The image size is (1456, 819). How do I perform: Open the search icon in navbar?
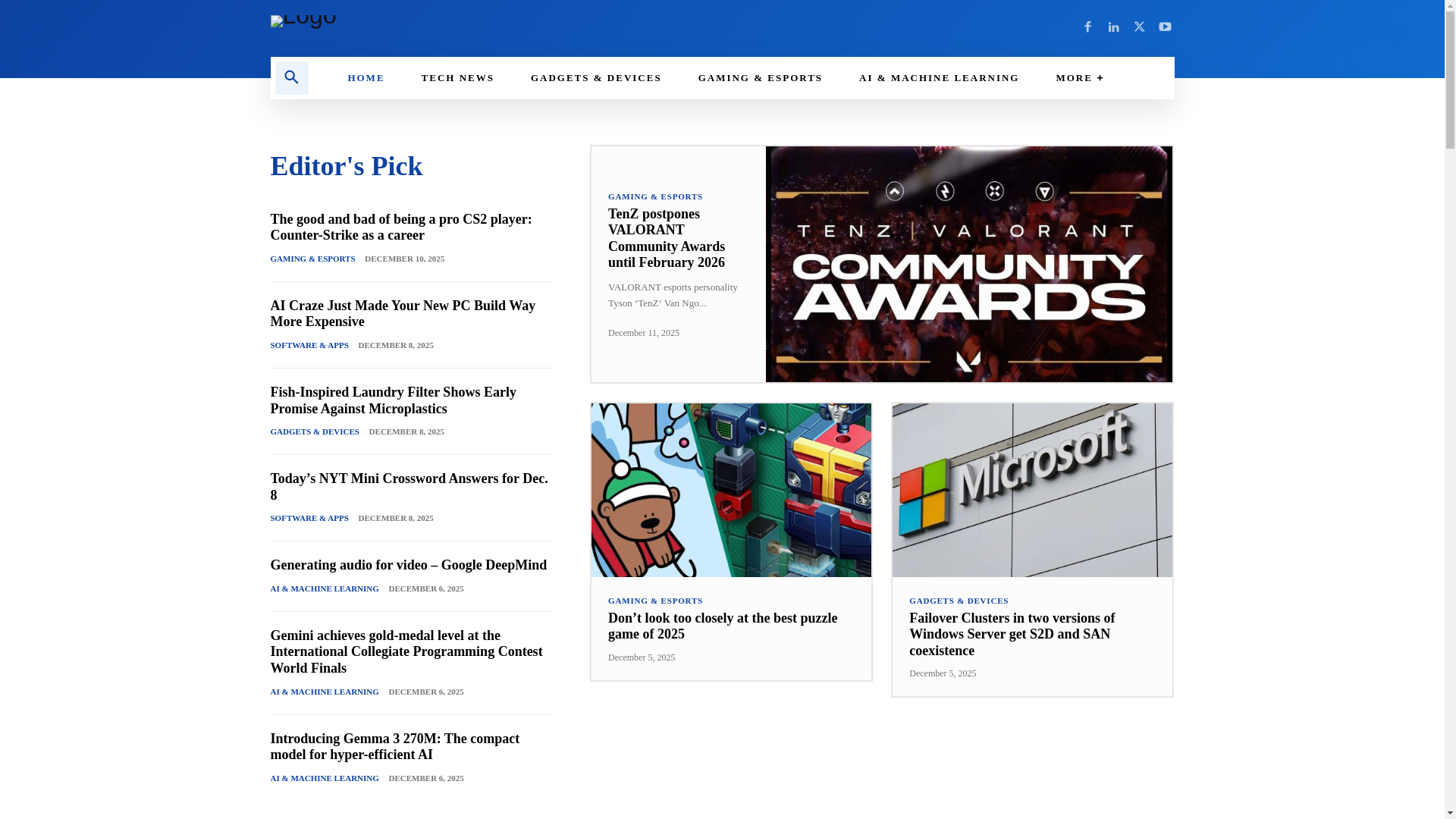(x=291, y=77)
